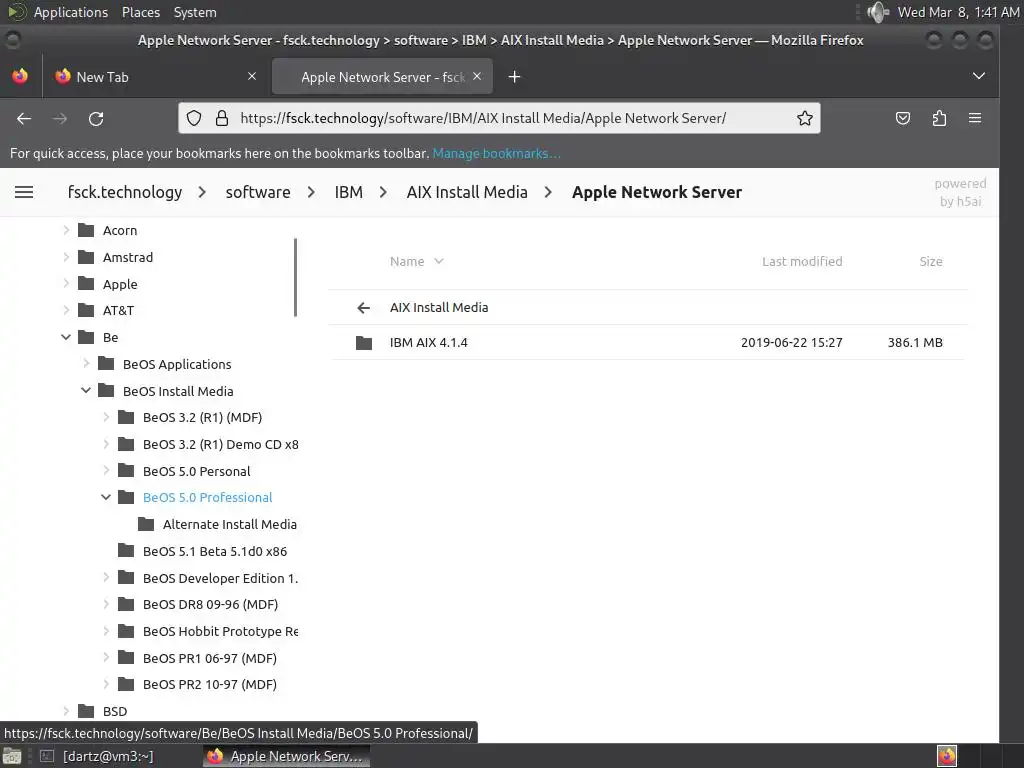This screenshot has height=768, width=1024.
Task: Expand the Amstrad tree folder
Action: (66, 257)
